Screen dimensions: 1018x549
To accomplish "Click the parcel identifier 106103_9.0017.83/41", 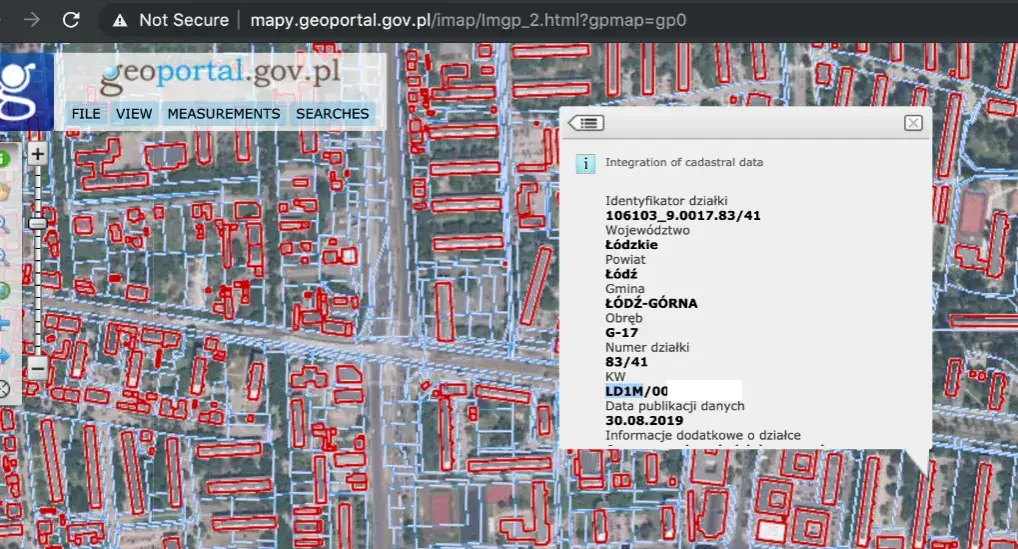I will [682, 215].
